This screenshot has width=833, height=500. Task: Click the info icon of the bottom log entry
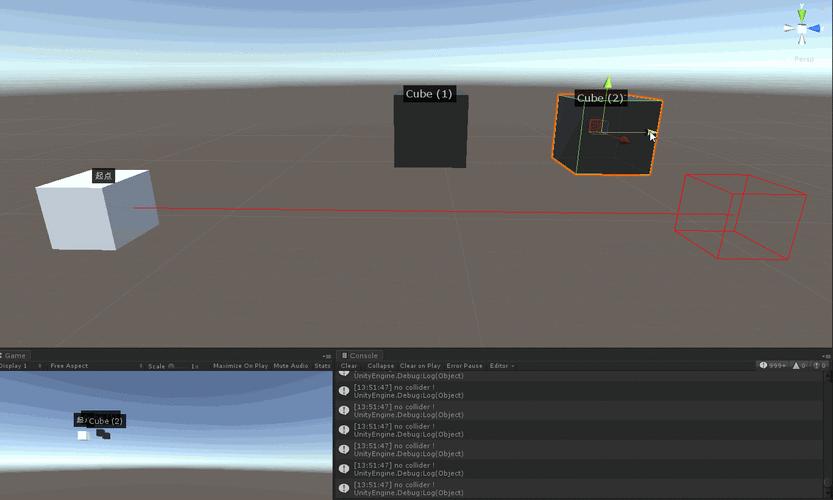[x=344, y=488]
